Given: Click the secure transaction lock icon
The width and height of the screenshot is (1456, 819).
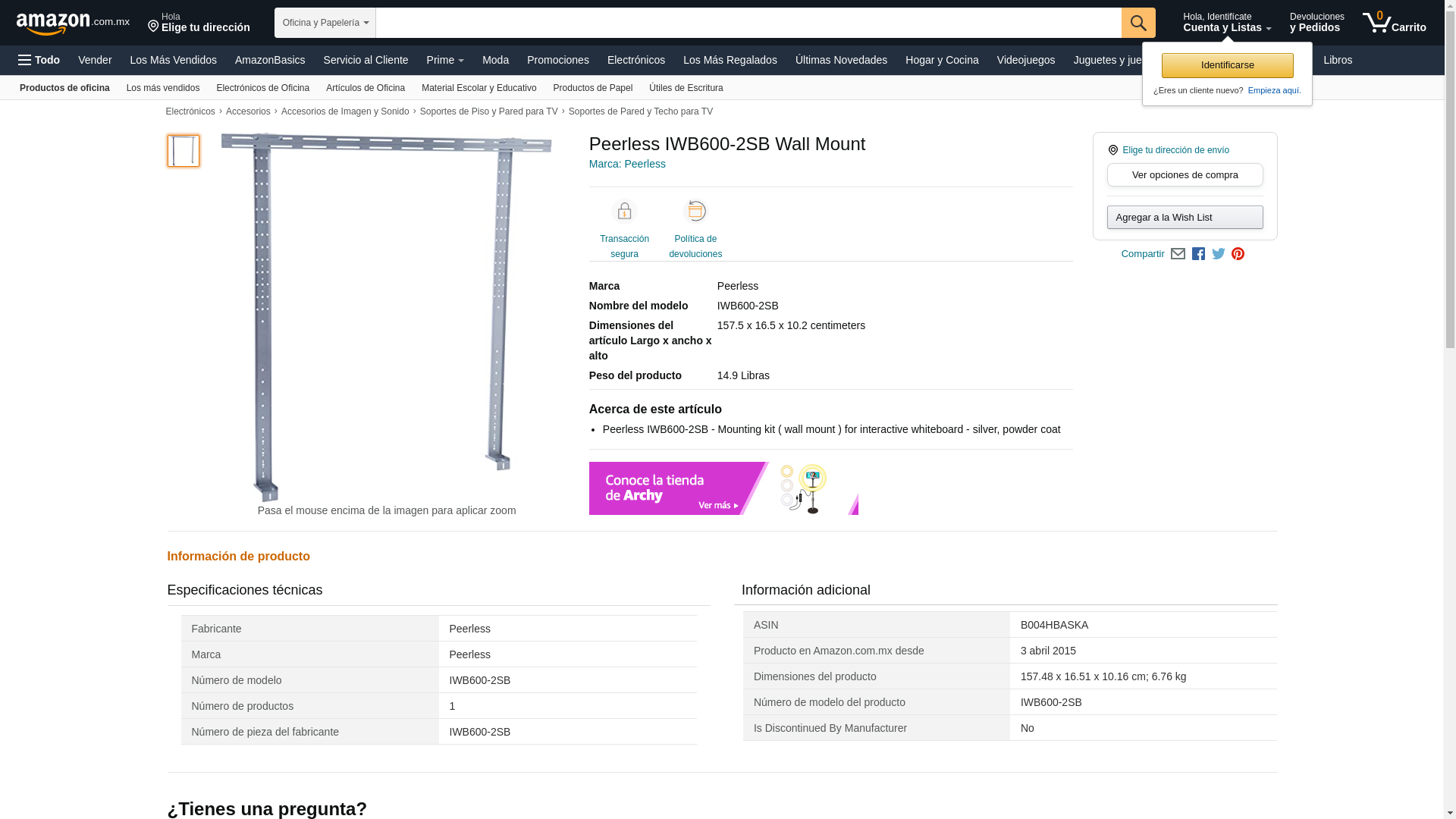Looking at the screenshot, I should pos(624,212).
